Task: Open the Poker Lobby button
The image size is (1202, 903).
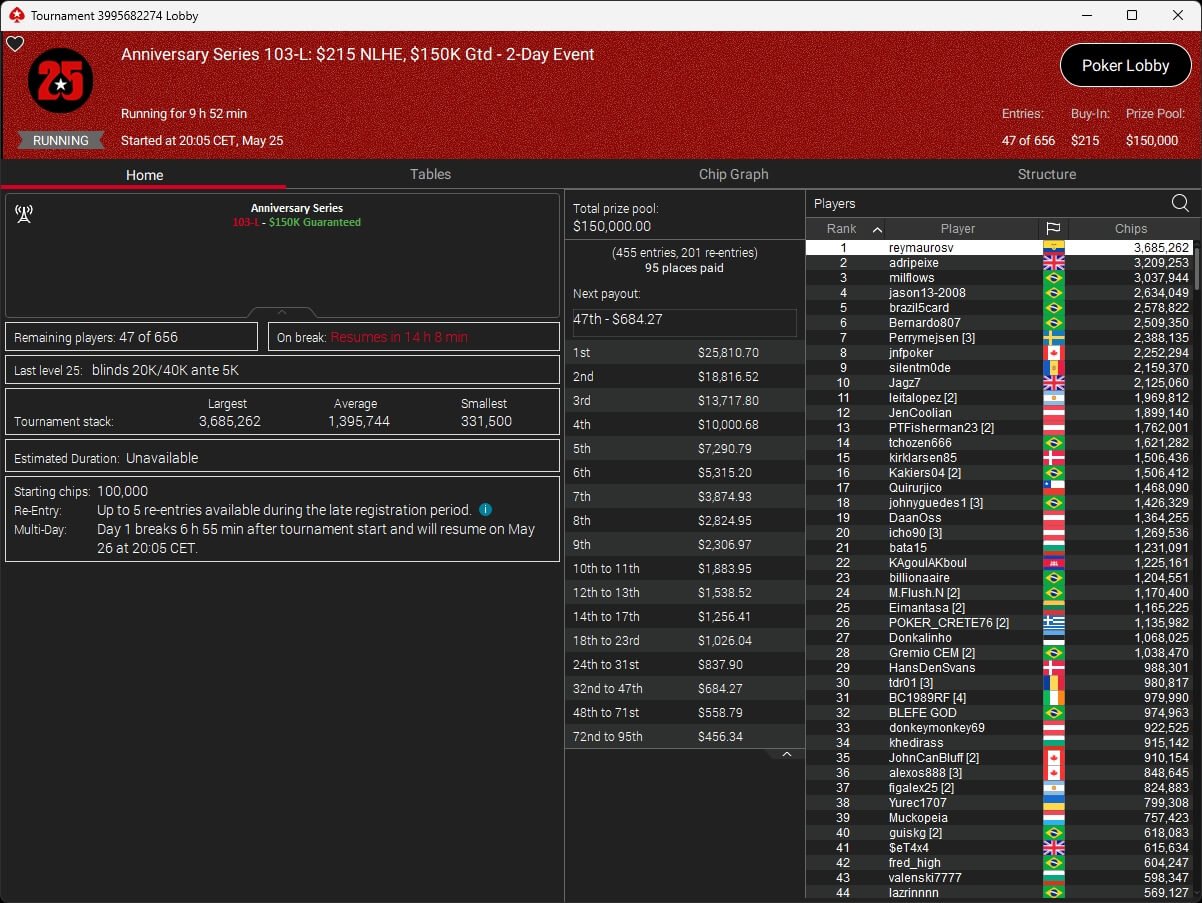Action: 1125,66
